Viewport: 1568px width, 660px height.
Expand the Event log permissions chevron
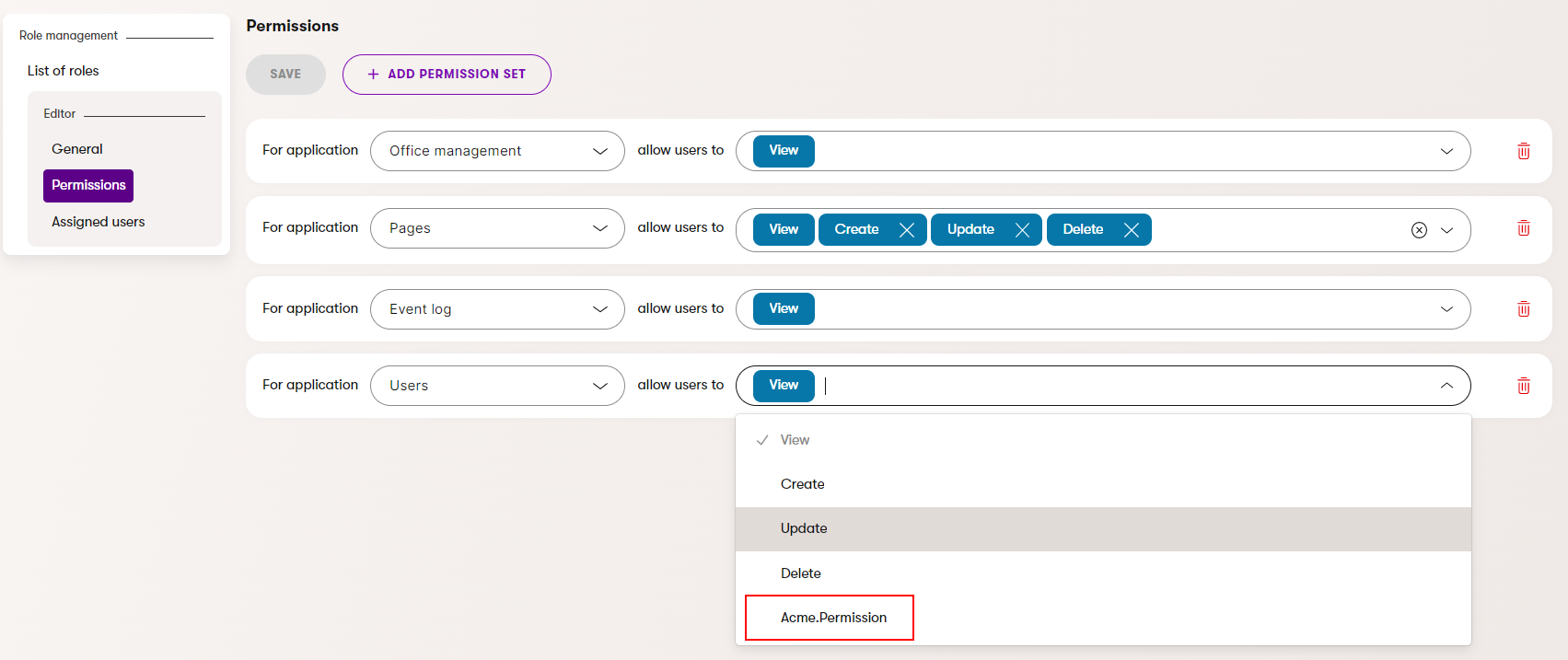pos(1446,309)
